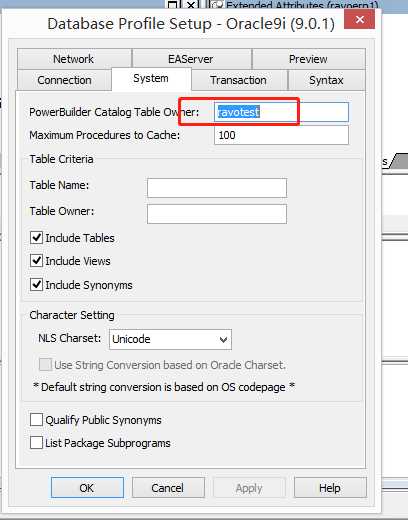Toggle the Include Views checkbox
This screenshot has height=521, width=408.
[x=36, y=261]
